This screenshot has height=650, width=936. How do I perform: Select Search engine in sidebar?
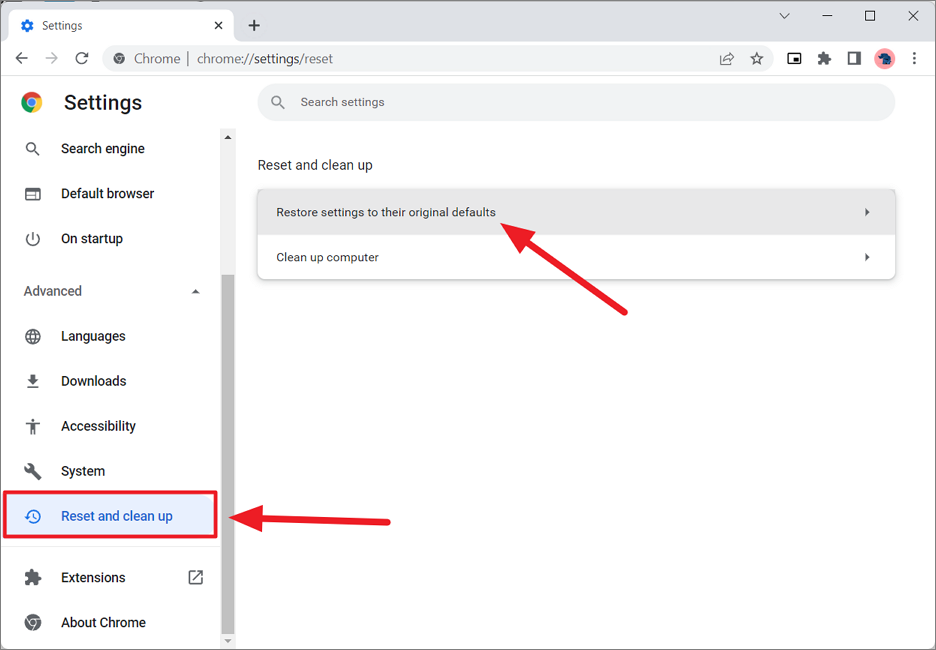(x=102, y=149)
